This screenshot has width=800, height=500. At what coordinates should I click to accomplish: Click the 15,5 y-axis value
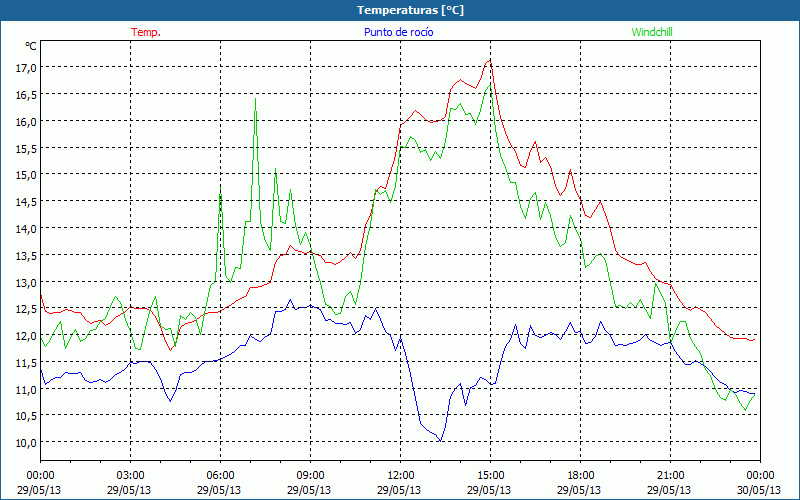26,148
